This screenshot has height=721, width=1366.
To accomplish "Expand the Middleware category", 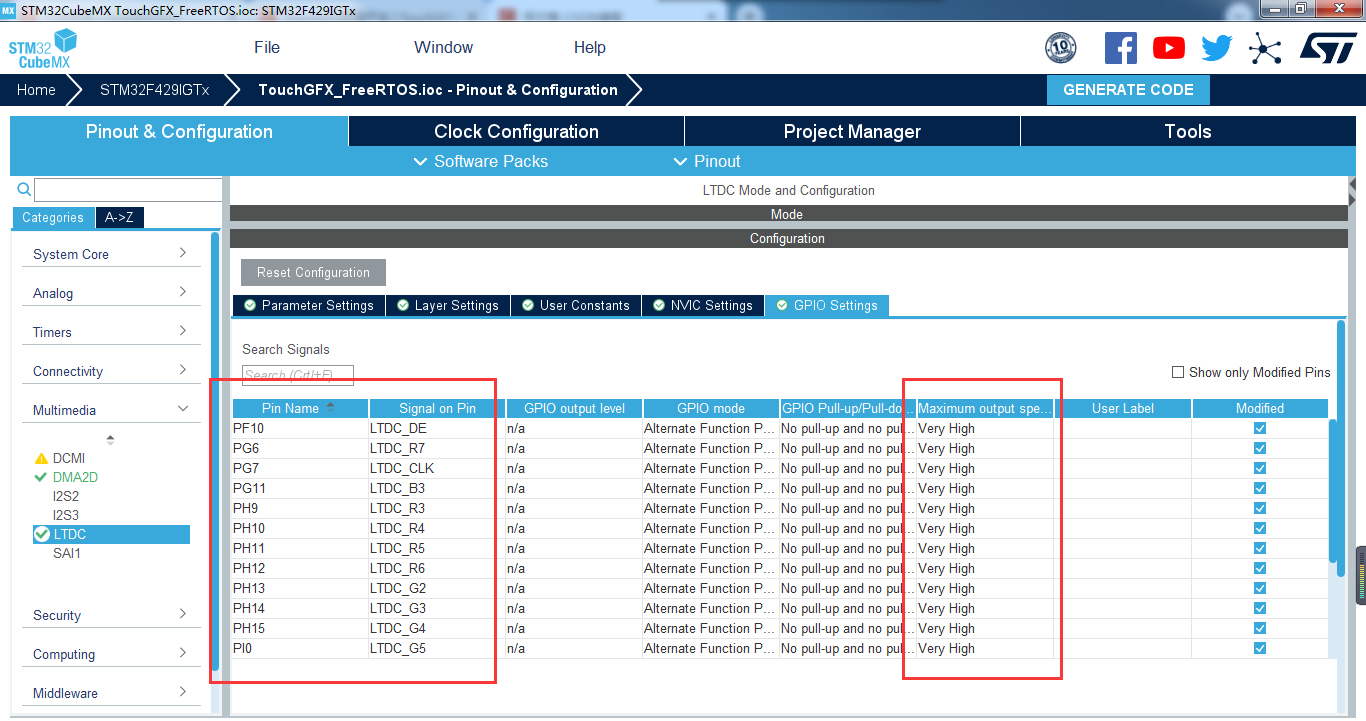I will (x=110, y=693).
